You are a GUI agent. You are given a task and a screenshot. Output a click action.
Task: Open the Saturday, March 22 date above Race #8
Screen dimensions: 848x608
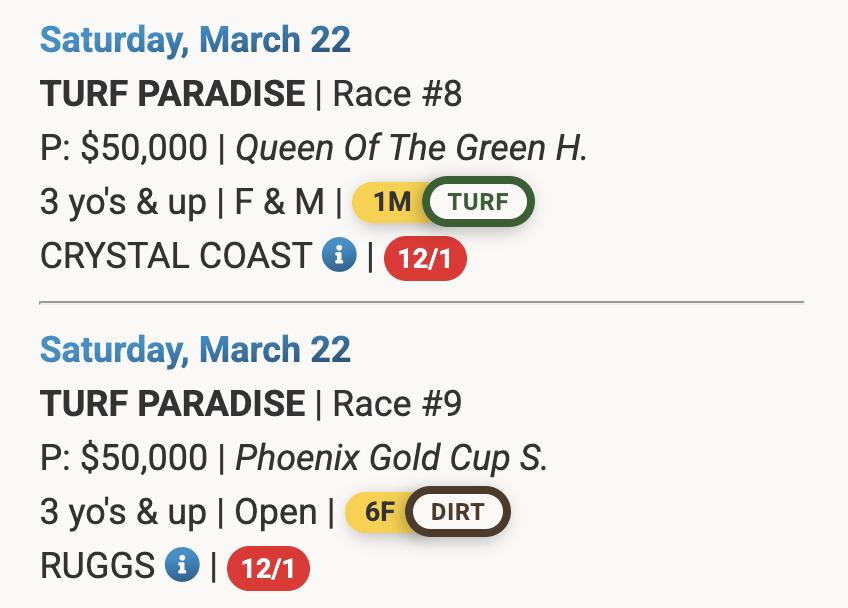click(195, 40)
